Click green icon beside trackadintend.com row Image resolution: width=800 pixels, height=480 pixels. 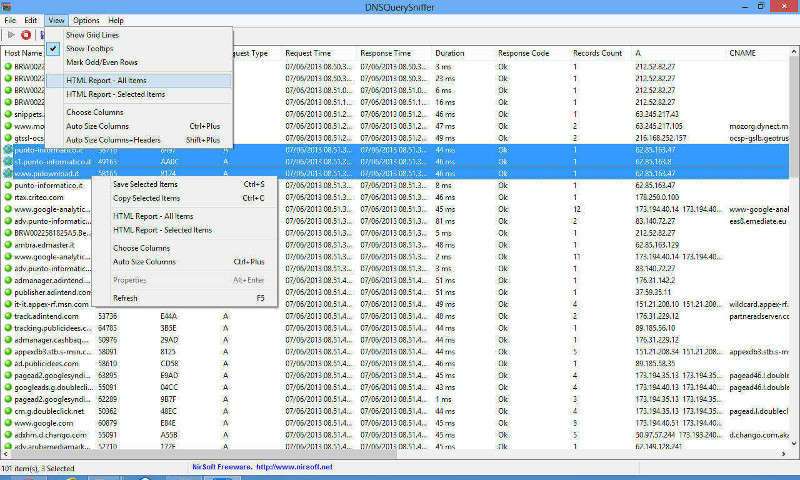click(x=8, y=316)
